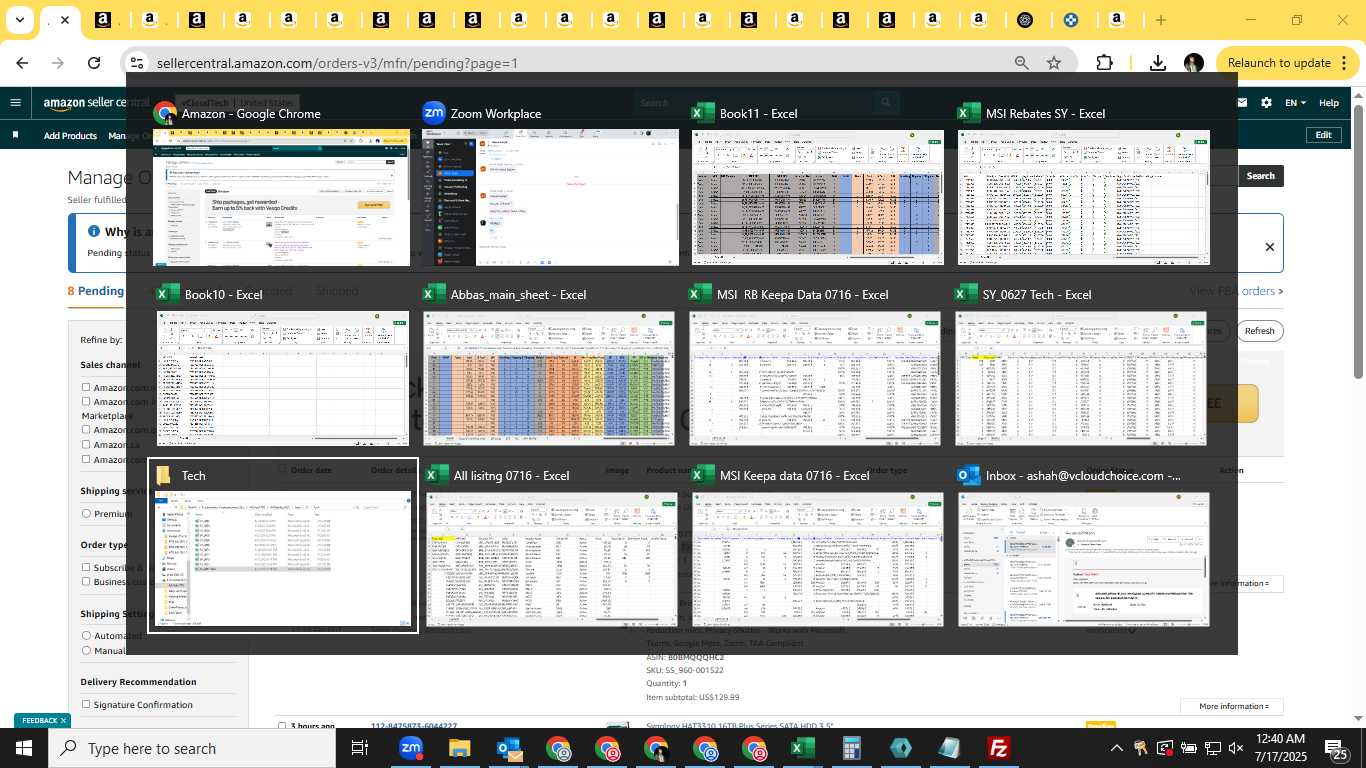
Task: Choose the Tech folder window
Action: click(283, 546)
